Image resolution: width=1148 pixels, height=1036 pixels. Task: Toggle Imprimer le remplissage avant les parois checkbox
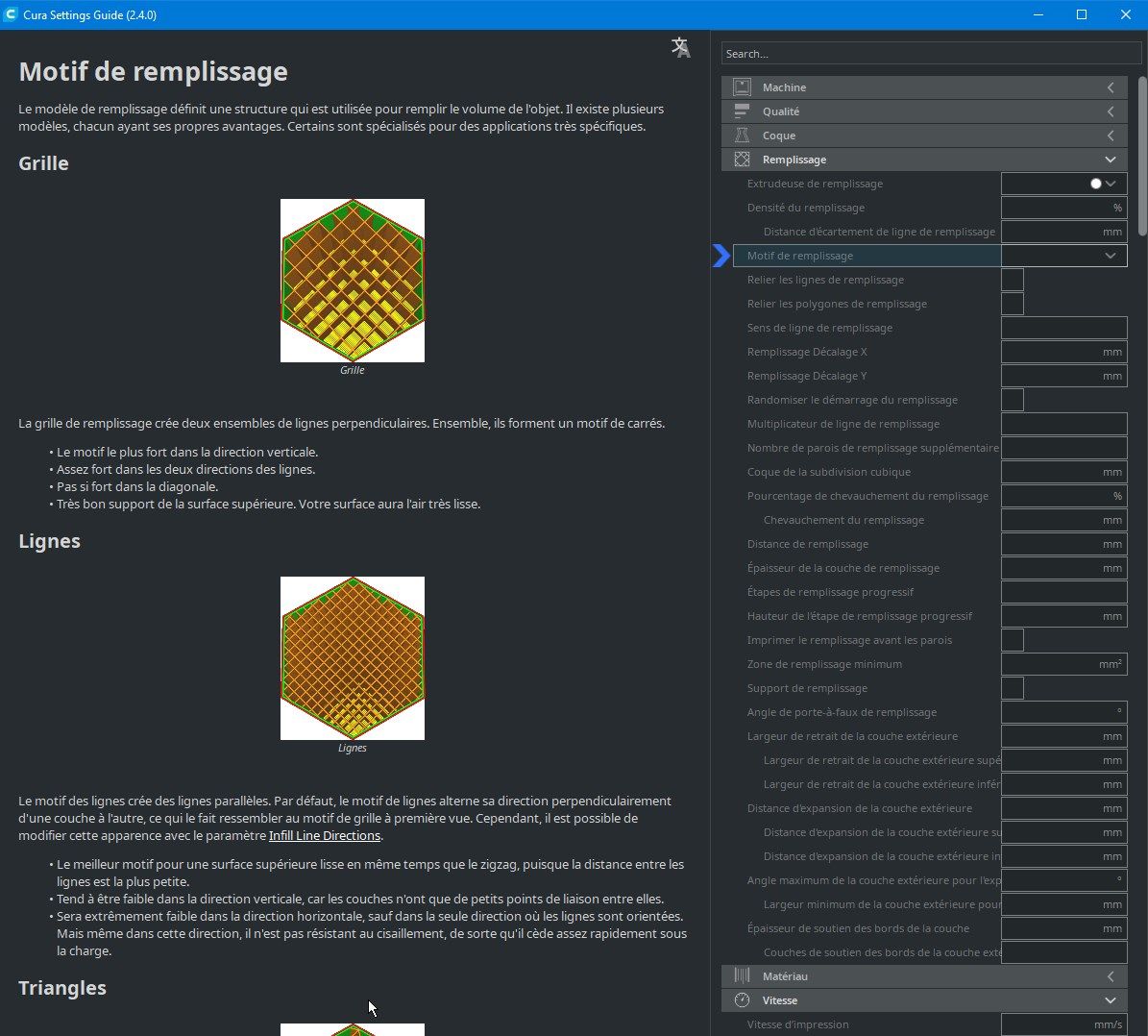(x=1013, y=640)
